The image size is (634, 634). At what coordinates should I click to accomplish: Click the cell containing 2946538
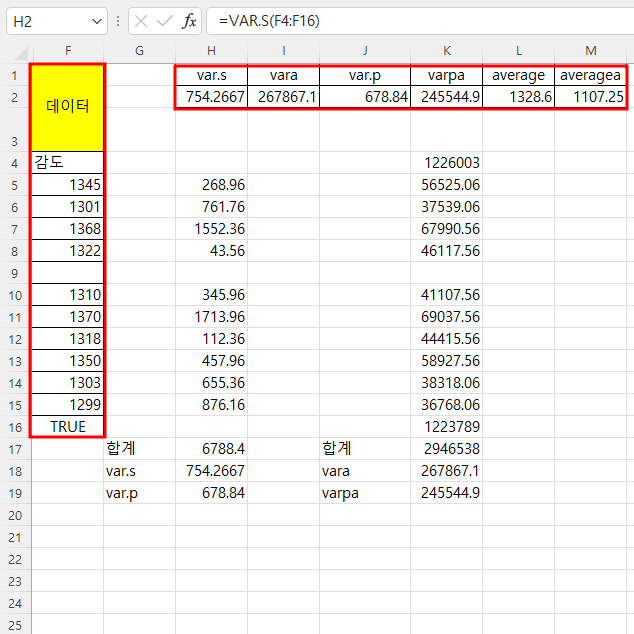pyautogui.click(x=446, y=449)
